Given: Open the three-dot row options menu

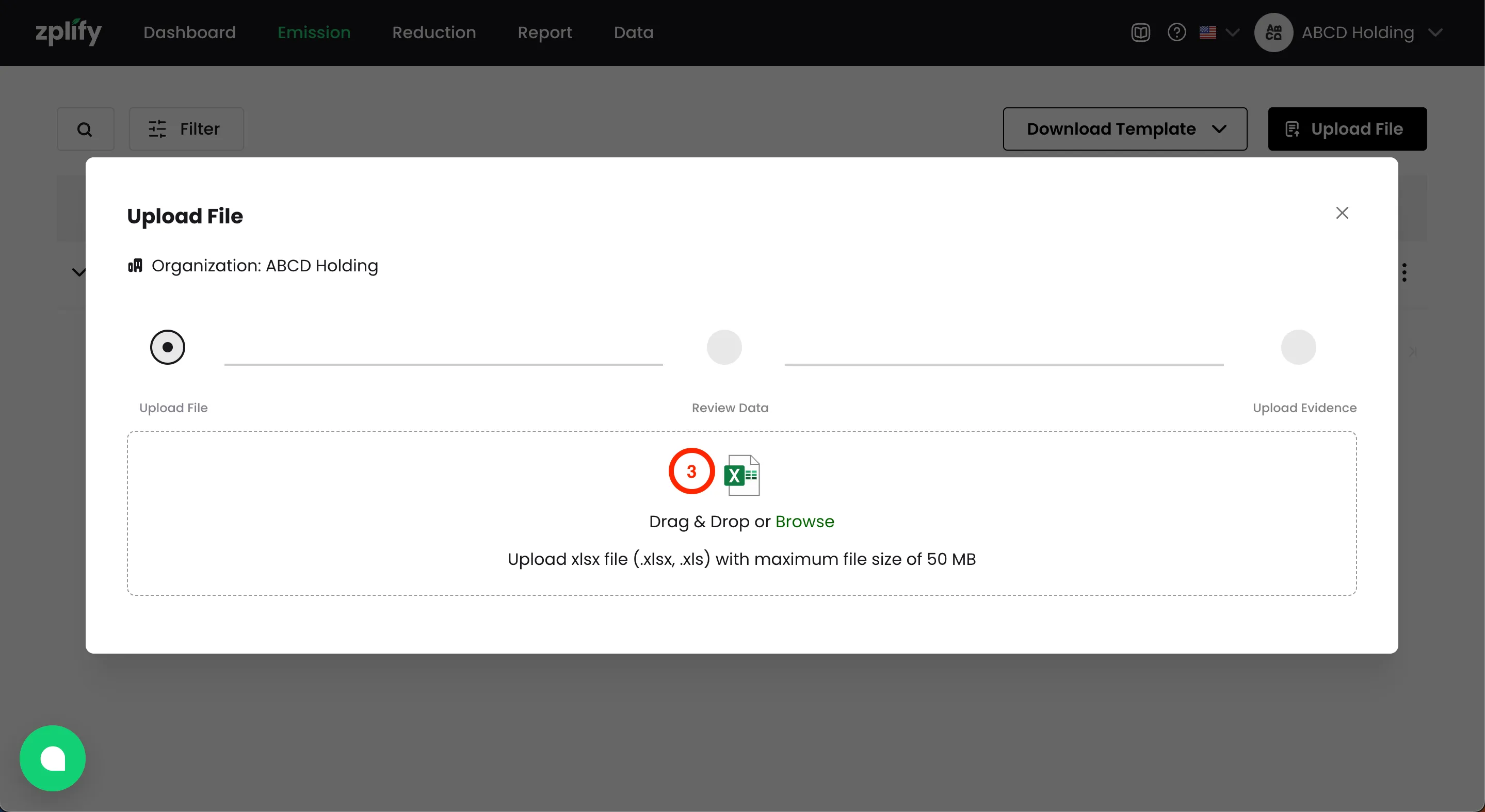Looking at the screenshot, I should [x=1405, y=272].
